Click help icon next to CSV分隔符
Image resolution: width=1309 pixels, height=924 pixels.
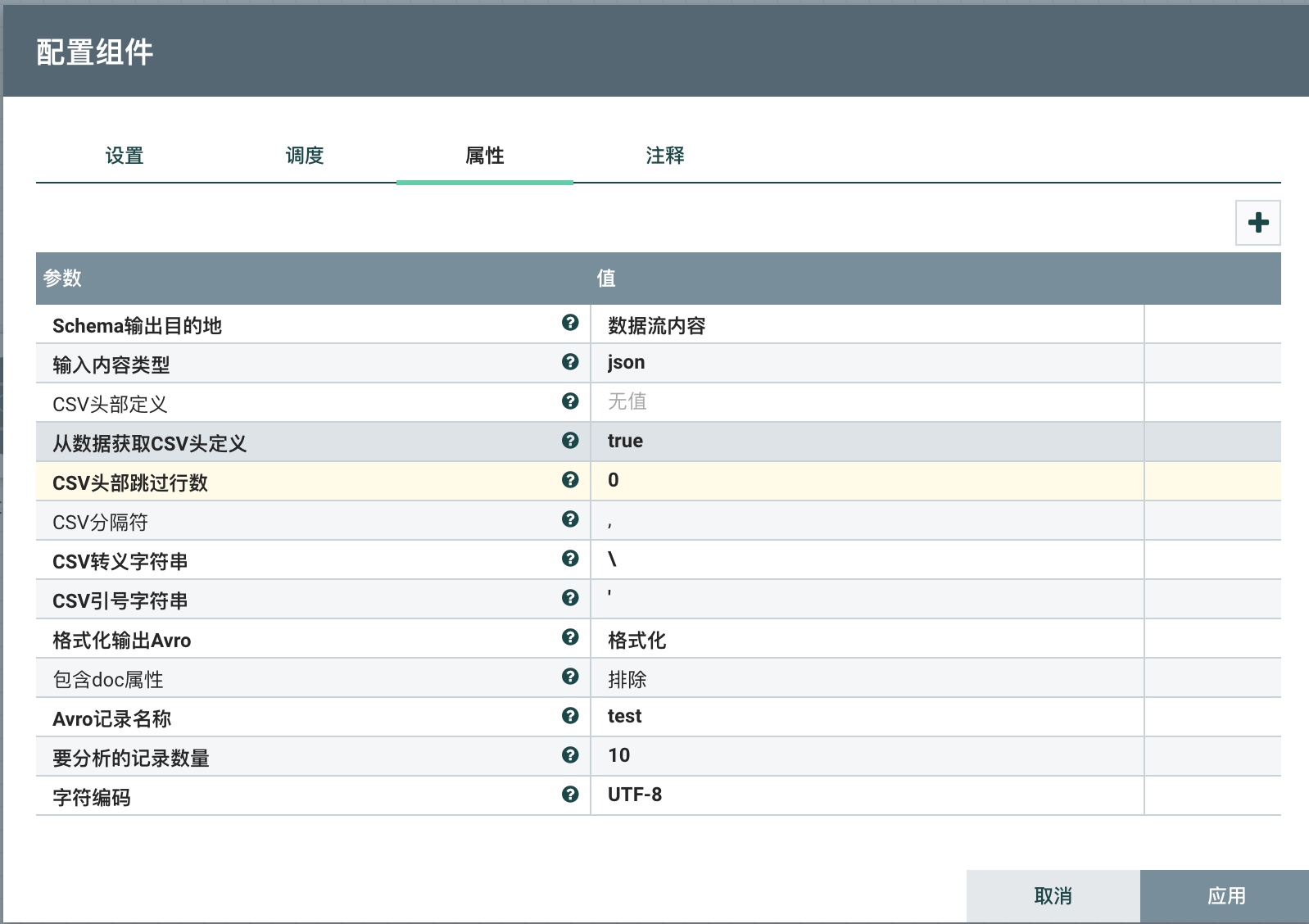pos(570,519)
